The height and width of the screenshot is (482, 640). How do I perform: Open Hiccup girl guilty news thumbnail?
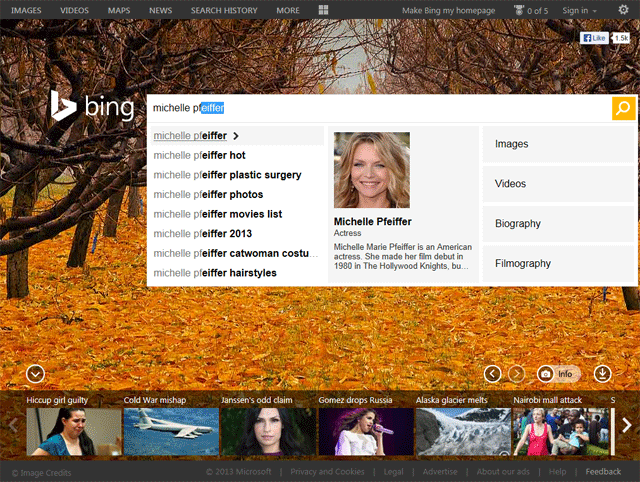click(x=74, y=432)
